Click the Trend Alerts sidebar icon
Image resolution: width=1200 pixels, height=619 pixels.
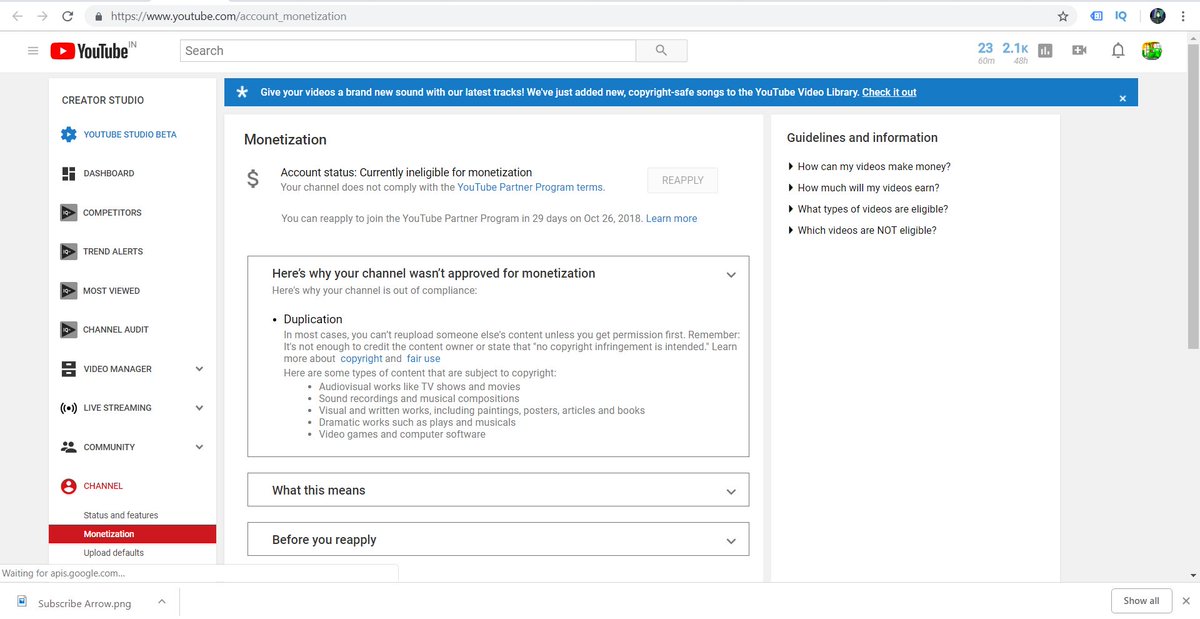pyautogui.click(x=68, y=251)
